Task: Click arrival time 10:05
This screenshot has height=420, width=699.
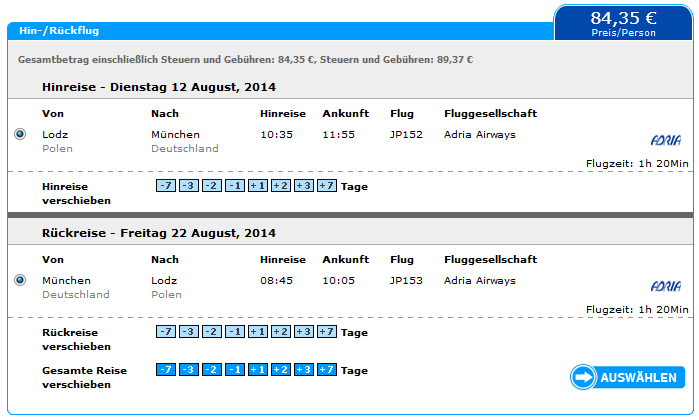Action: (x=339, y=280)
